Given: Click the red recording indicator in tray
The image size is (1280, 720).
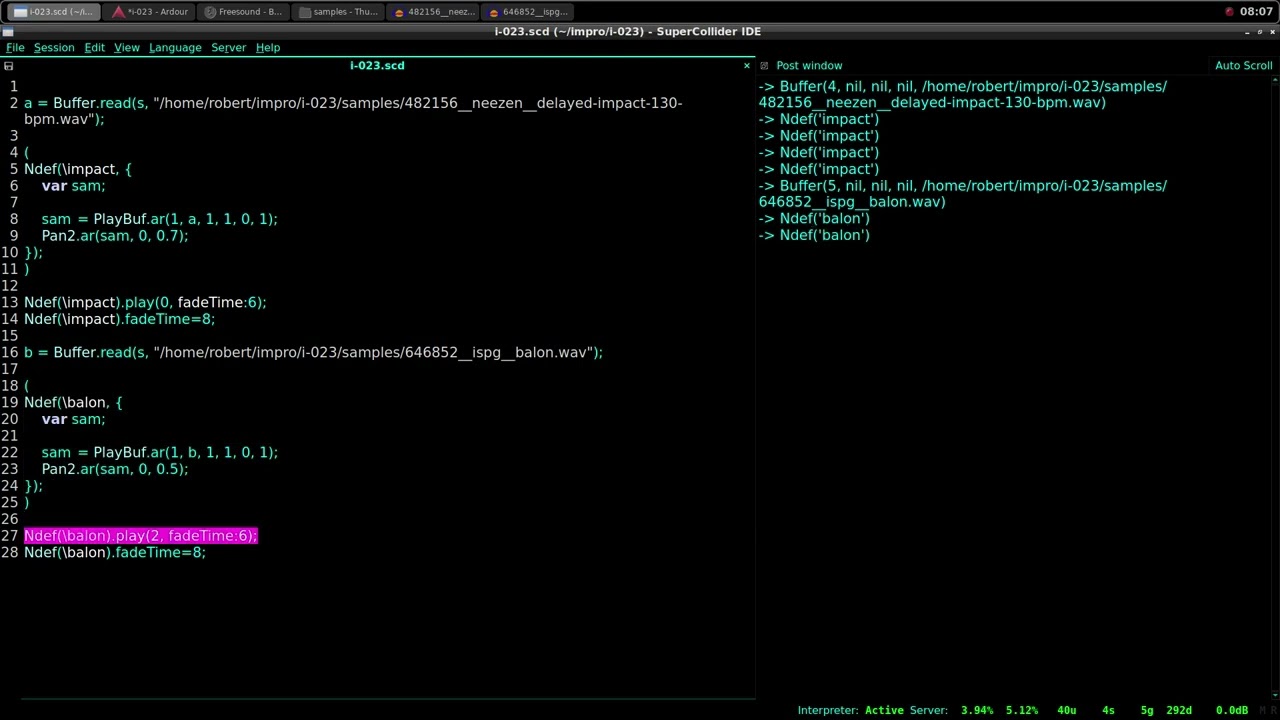Looking at the screenshot, I should click(x=1229, y=12).
